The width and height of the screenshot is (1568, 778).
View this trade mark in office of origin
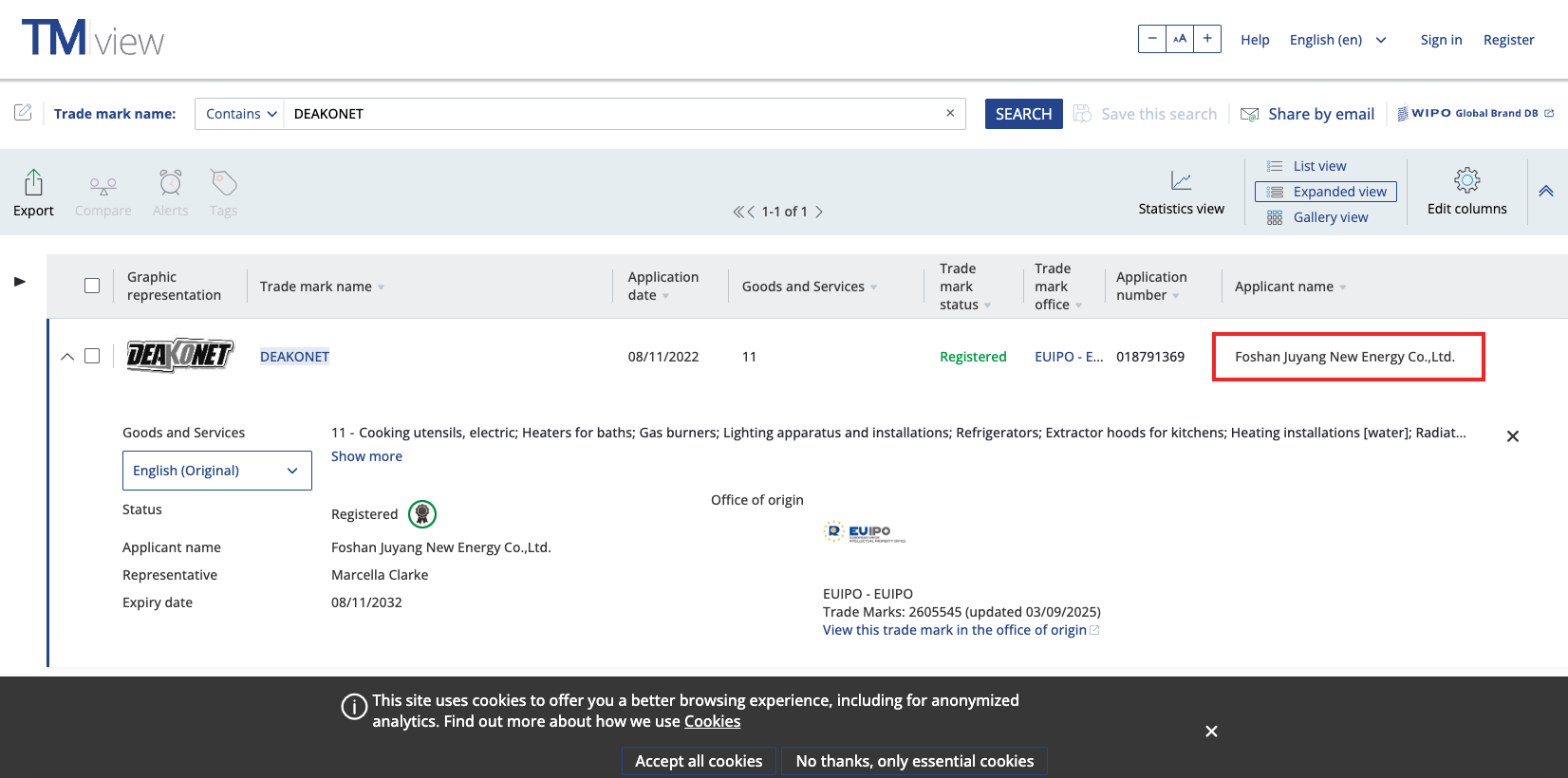(961, 630)
